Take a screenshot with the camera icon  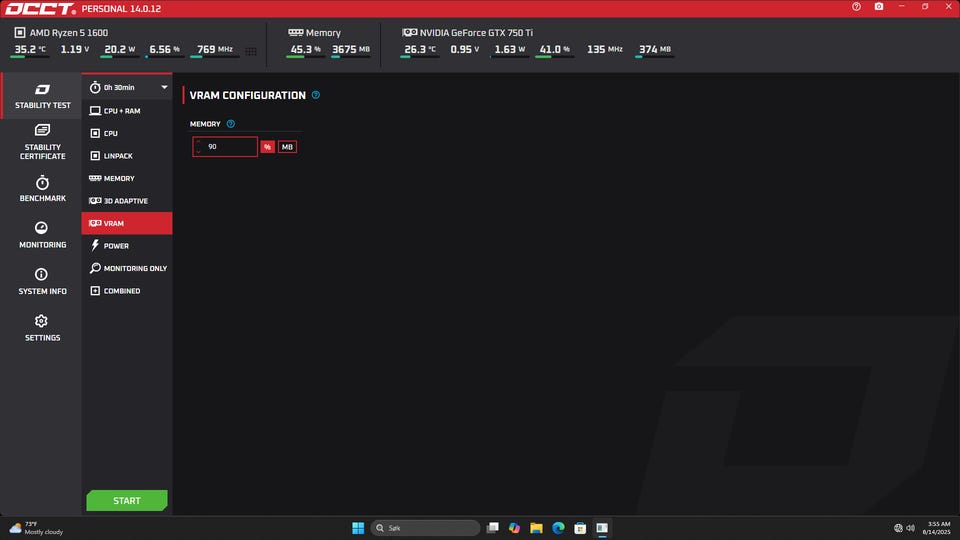coord(879,7)
